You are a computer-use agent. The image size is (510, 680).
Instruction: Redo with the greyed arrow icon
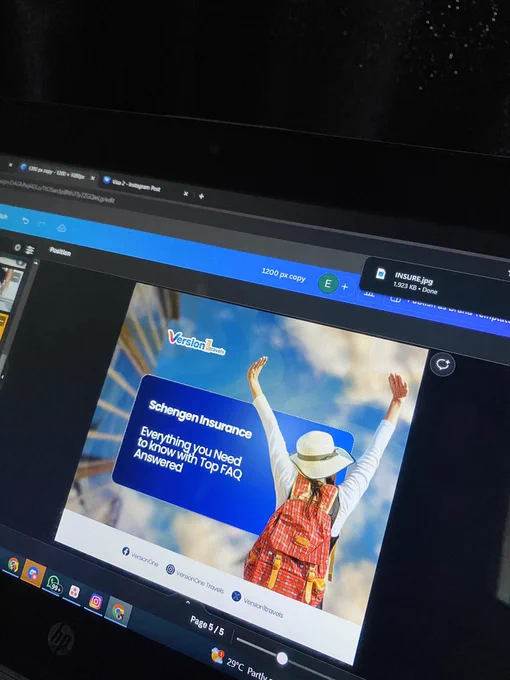tap(42, 224)
